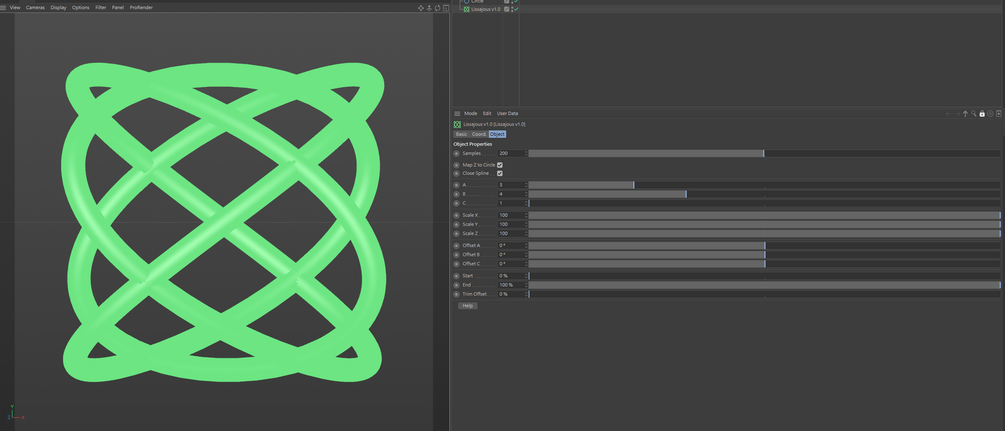The width and height of the screenshot is (1005, 431).
Task: Click the Lissajous object icon in object tree
Action: (467, 10)
